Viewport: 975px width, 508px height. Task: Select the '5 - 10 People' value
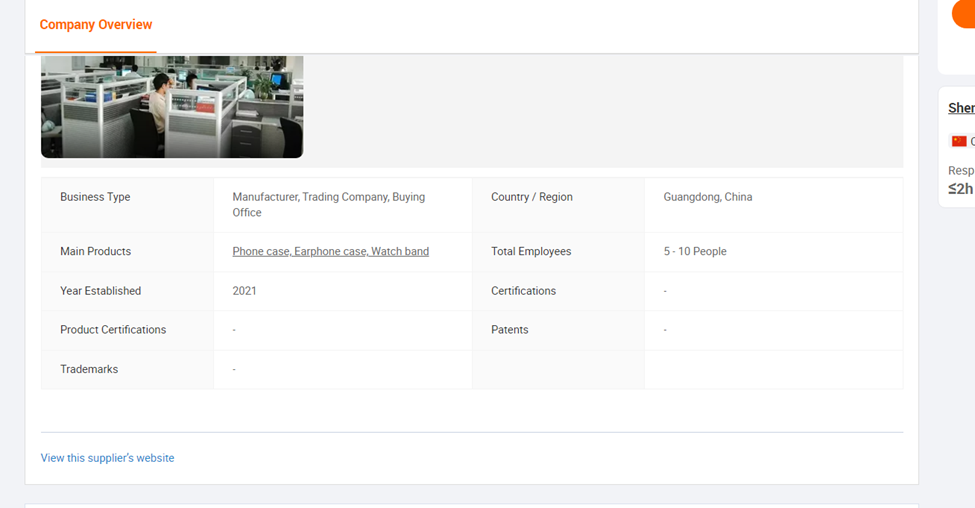pyautogui.click(x=695, y=251)
